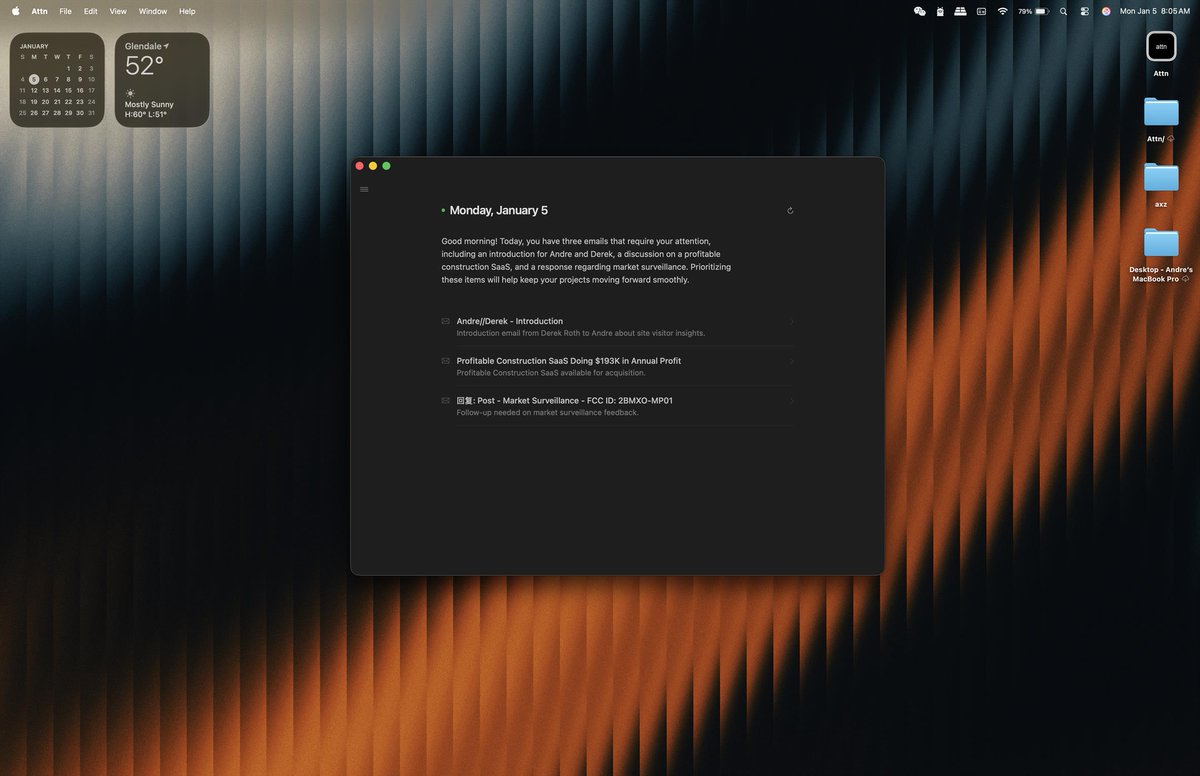Click the refresh icon beside the date
This screenshot has height=776, width=1200.
(x=790, y=211)
